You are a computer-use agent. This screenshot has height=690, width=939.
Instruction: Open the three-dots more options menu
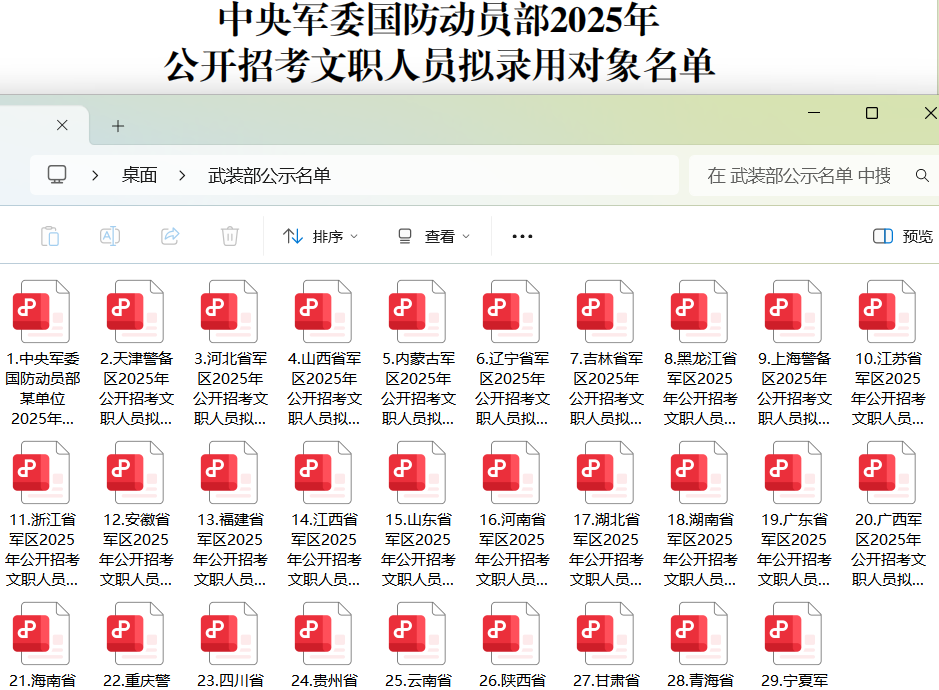pos(522,237)
